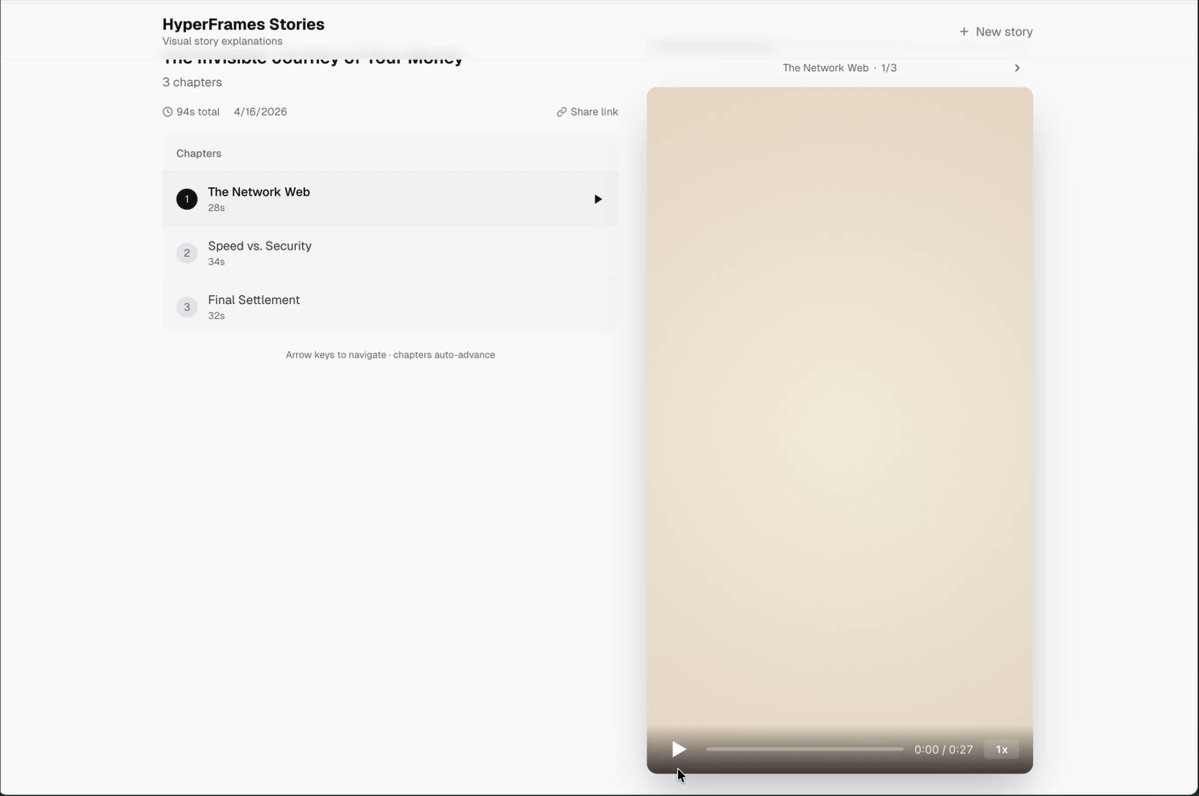
Task: Play the video with the play button
Action: click(678, 749)
